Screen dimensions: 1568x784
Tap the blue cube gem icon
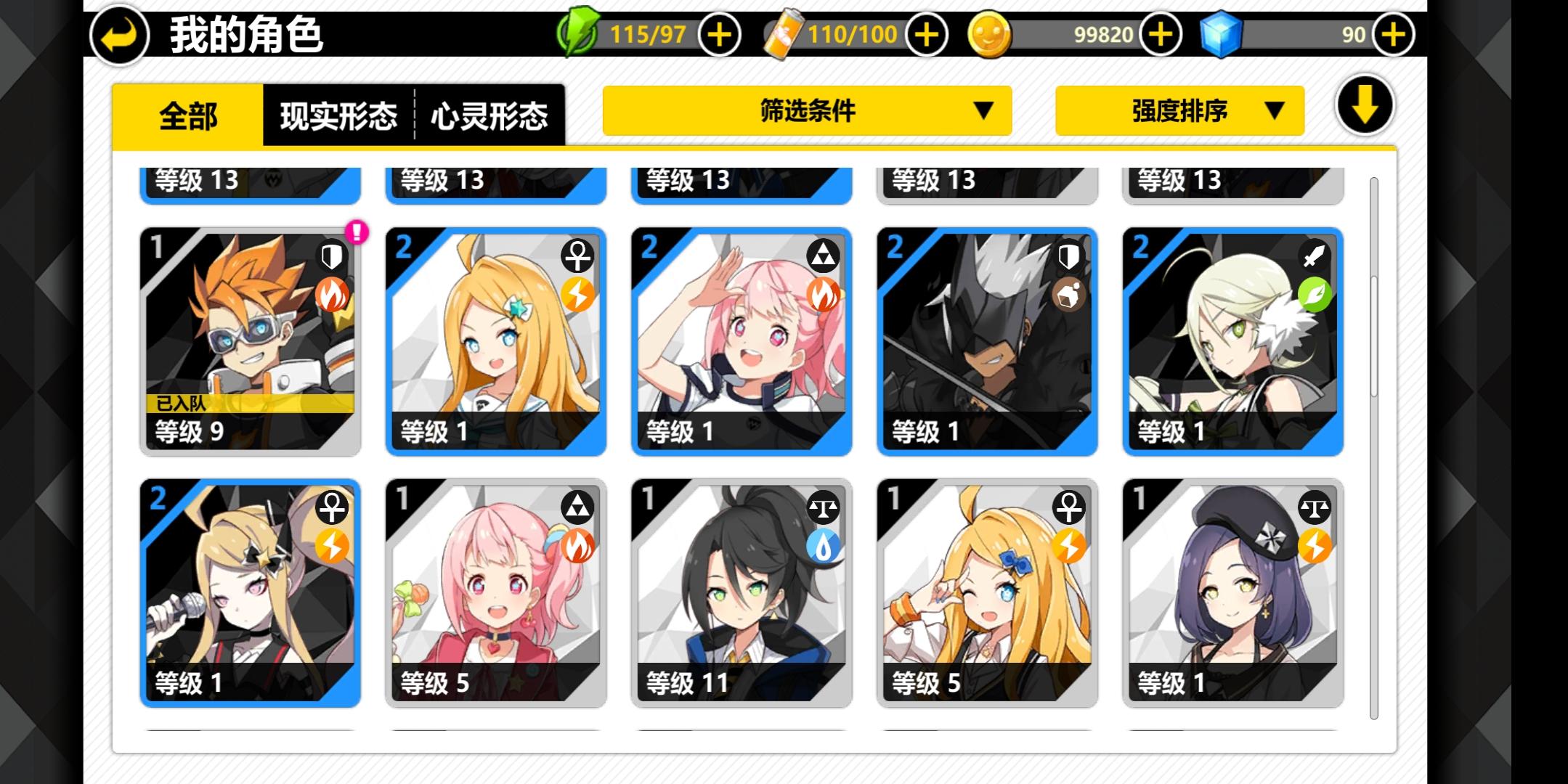click(1220, 33)
